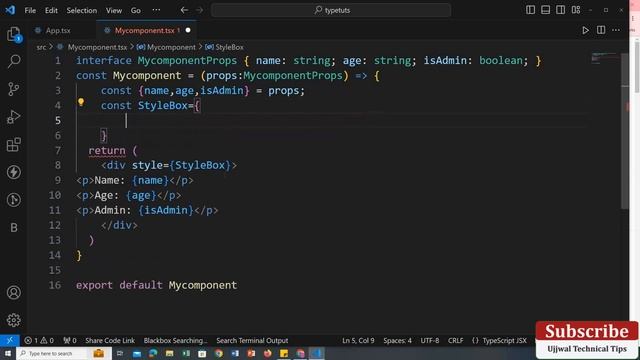Click the code minimap preview
The image size is (640, 360).
[x=605, y=58]
